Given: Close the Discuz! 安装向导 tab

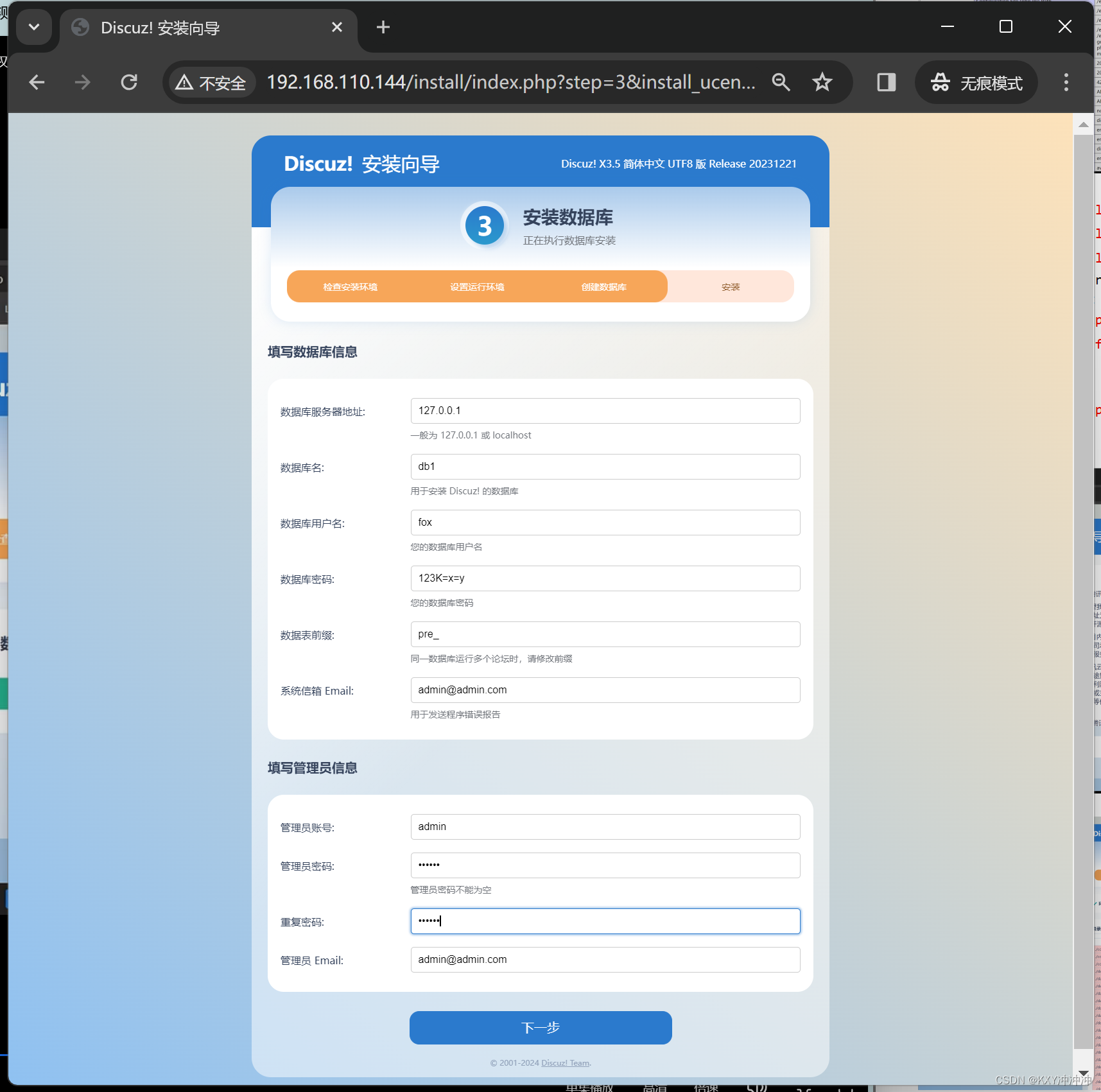Looking at the screenshot, I should 337,27.
